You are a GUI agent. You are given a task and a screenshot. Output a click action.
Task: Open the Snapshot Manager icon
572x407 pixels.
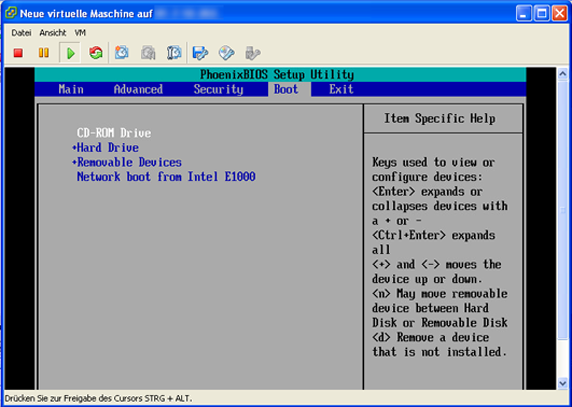(x=174, y=53)
